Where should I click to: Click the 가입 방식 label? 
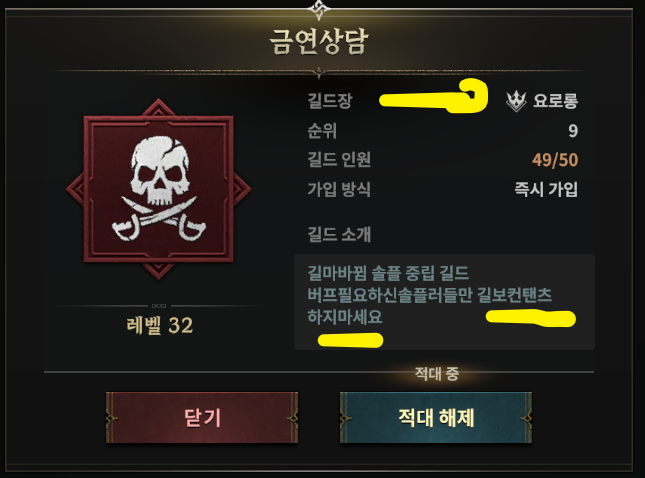[339, 189]
